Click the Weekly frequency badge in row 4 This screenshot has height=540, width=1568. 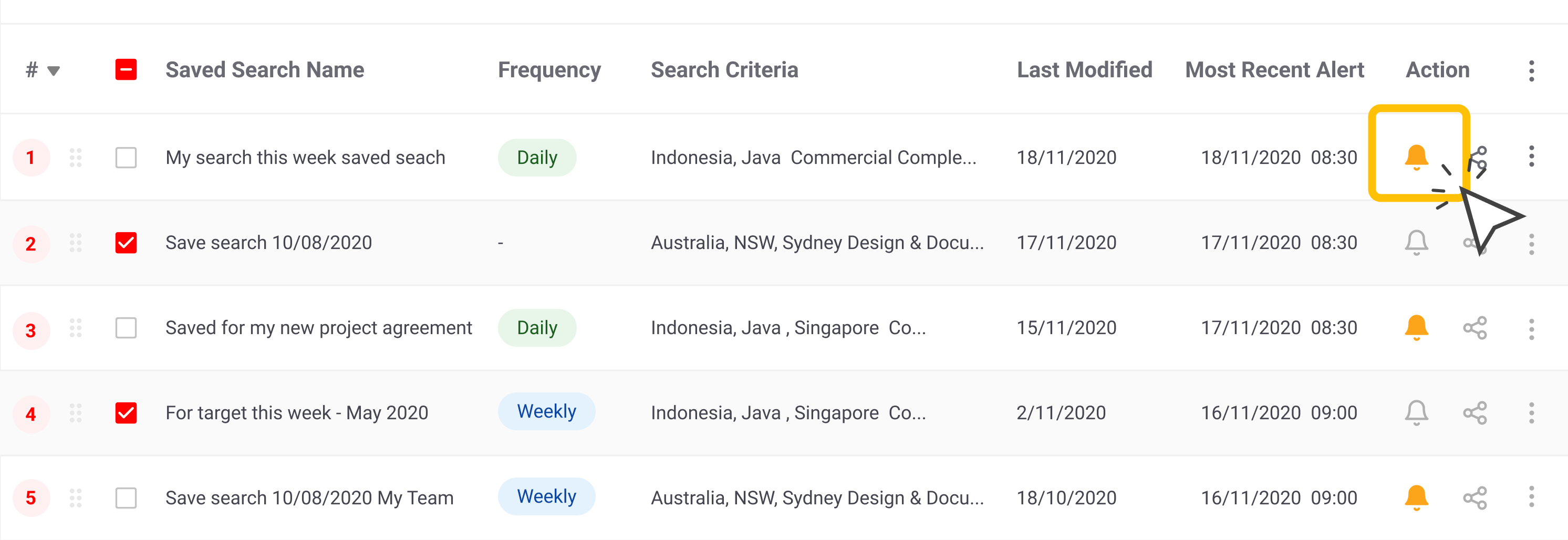pos(546,411)
